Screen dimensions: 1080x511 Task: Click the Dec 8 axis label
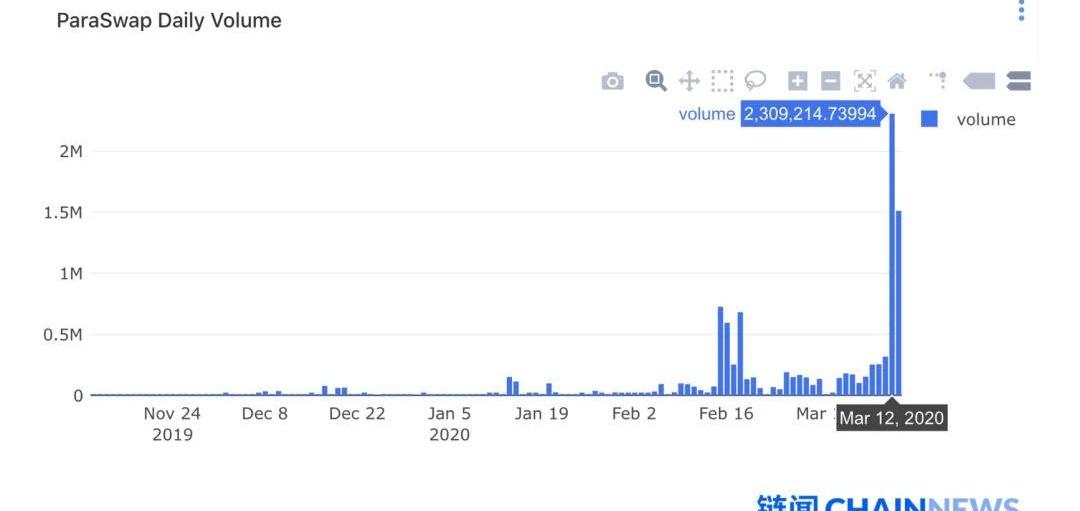click(265, 414)
